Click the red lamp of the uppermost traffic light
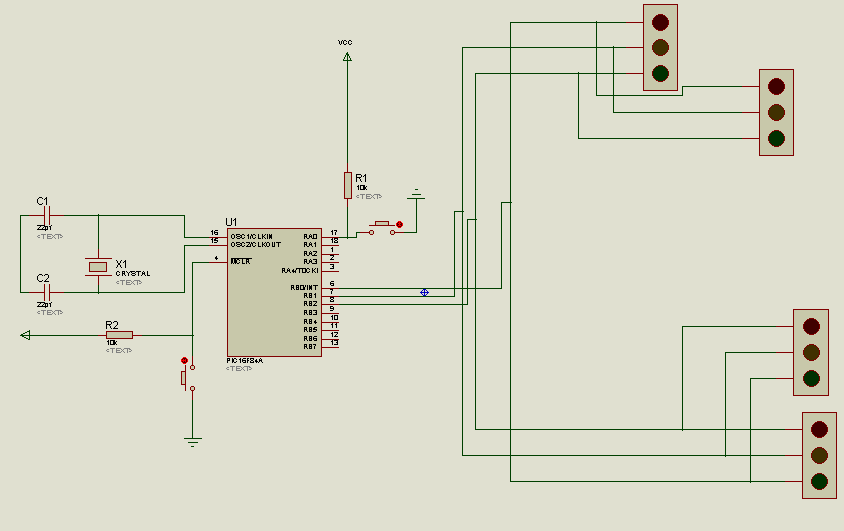Screen dimensions: 844x531 660,22
